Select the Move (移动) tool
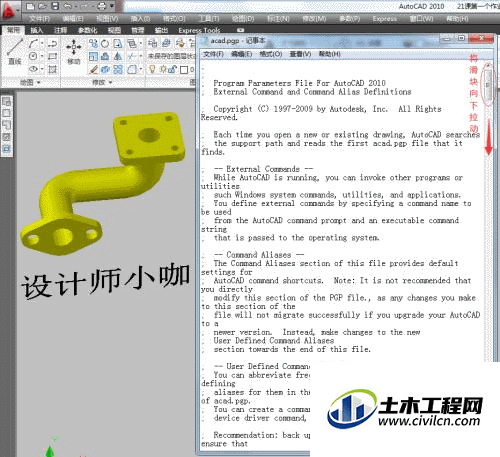 [x=74, y=52]
